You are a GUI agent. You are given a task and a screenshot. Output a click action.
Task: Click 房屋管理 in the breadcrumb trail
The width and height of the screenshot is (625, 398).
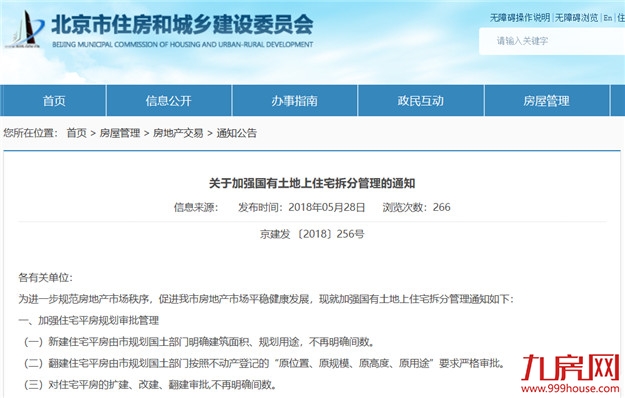(120, 133)
